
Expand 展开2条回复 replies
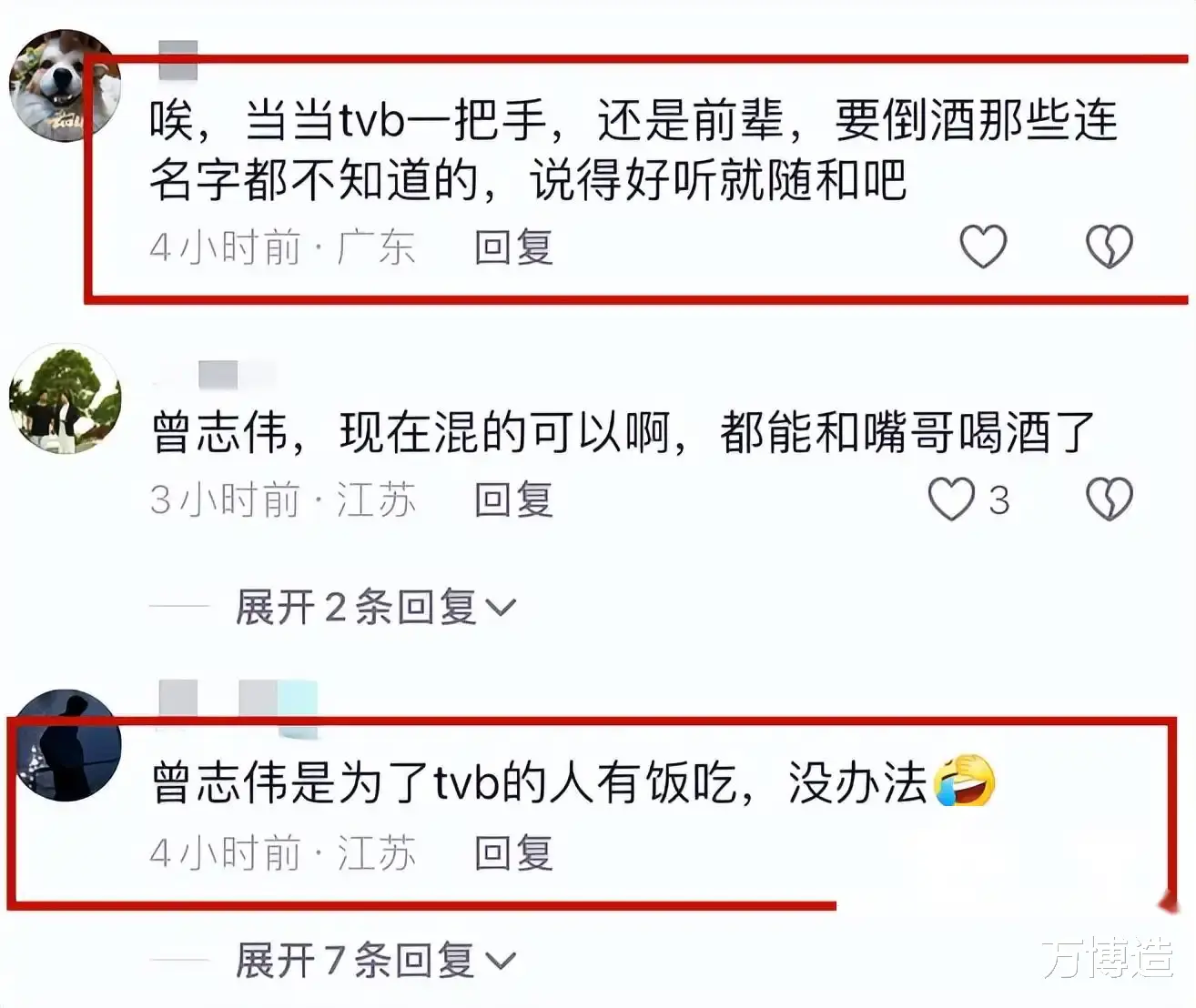click(x=375, y=607)
